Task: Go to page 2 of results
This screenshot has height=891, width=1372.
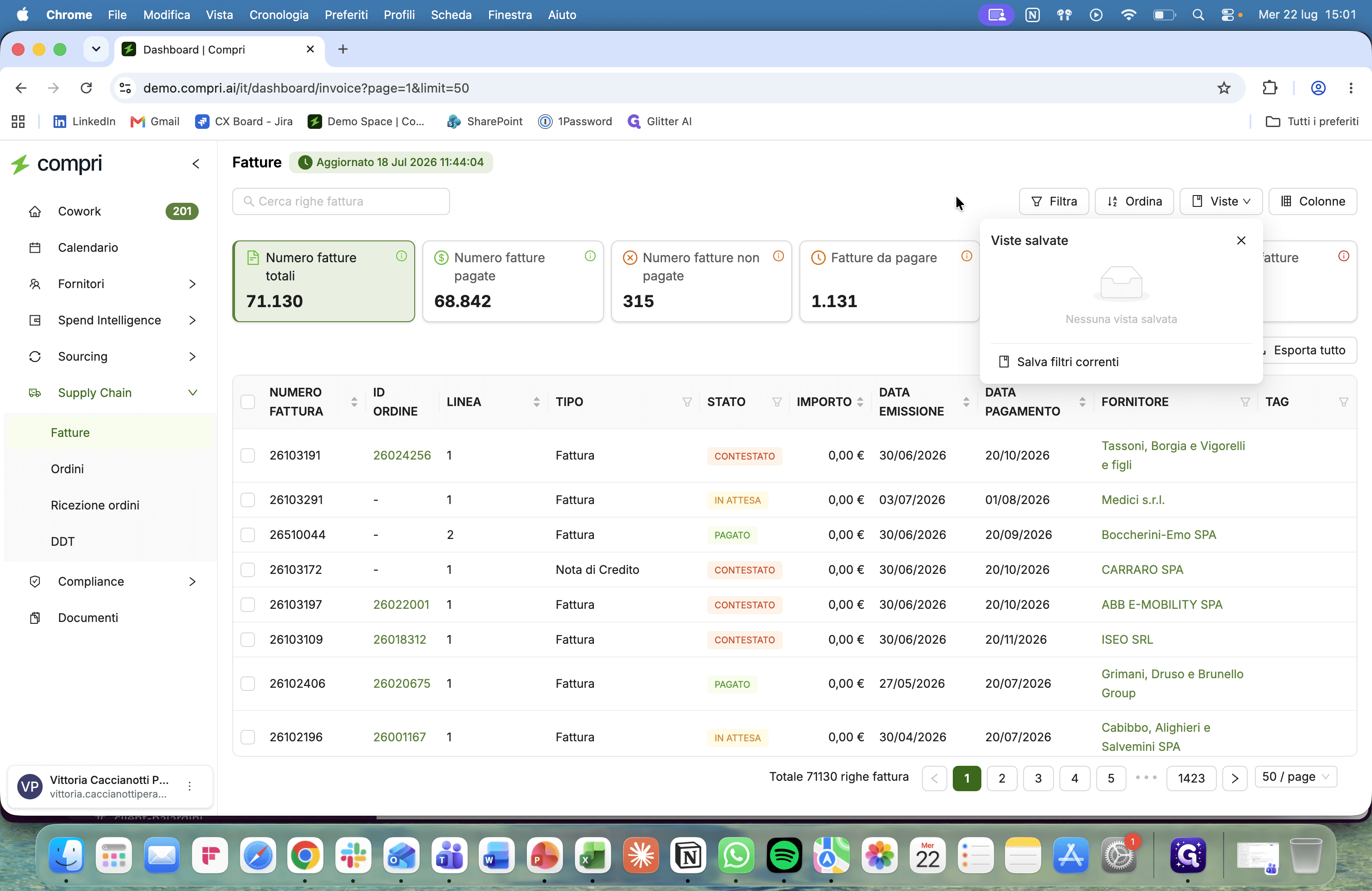Action: [1002, 778]
